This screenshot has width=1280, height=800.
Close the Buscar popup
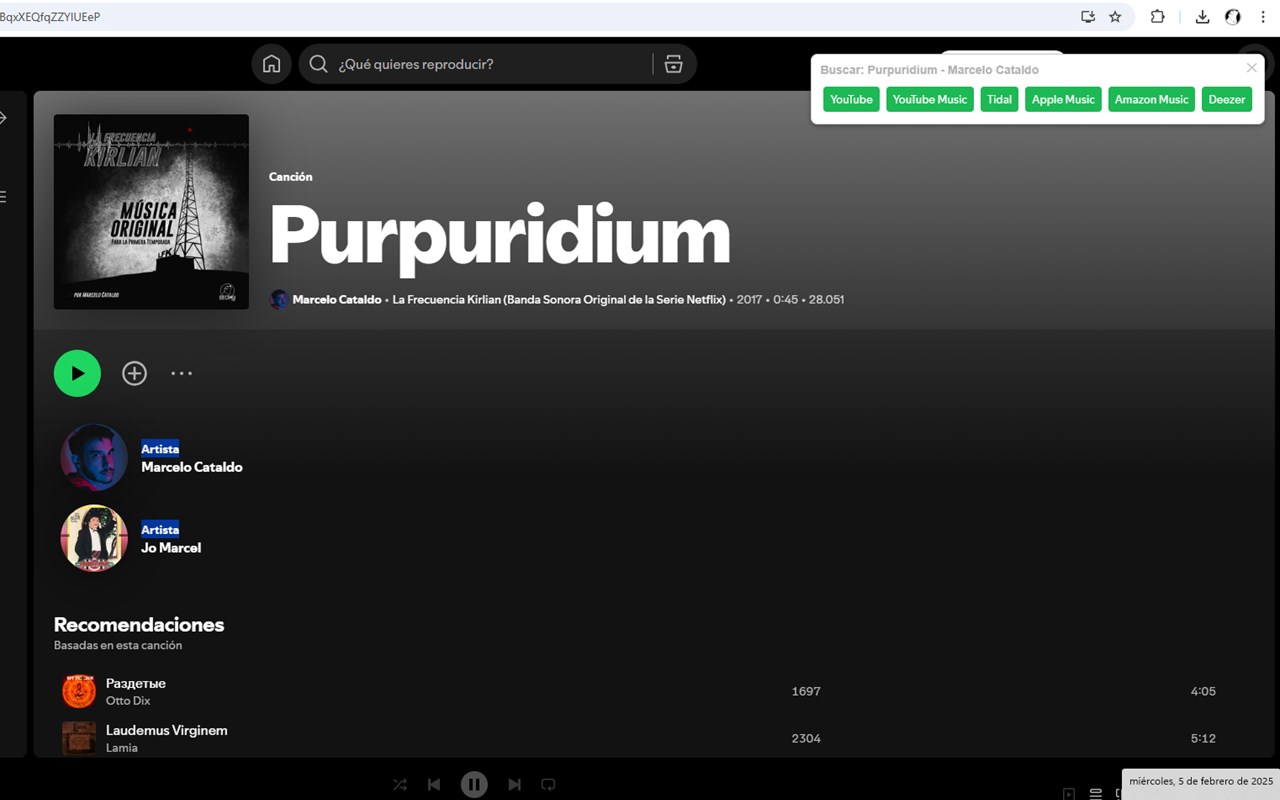(x=1251, y=68)
